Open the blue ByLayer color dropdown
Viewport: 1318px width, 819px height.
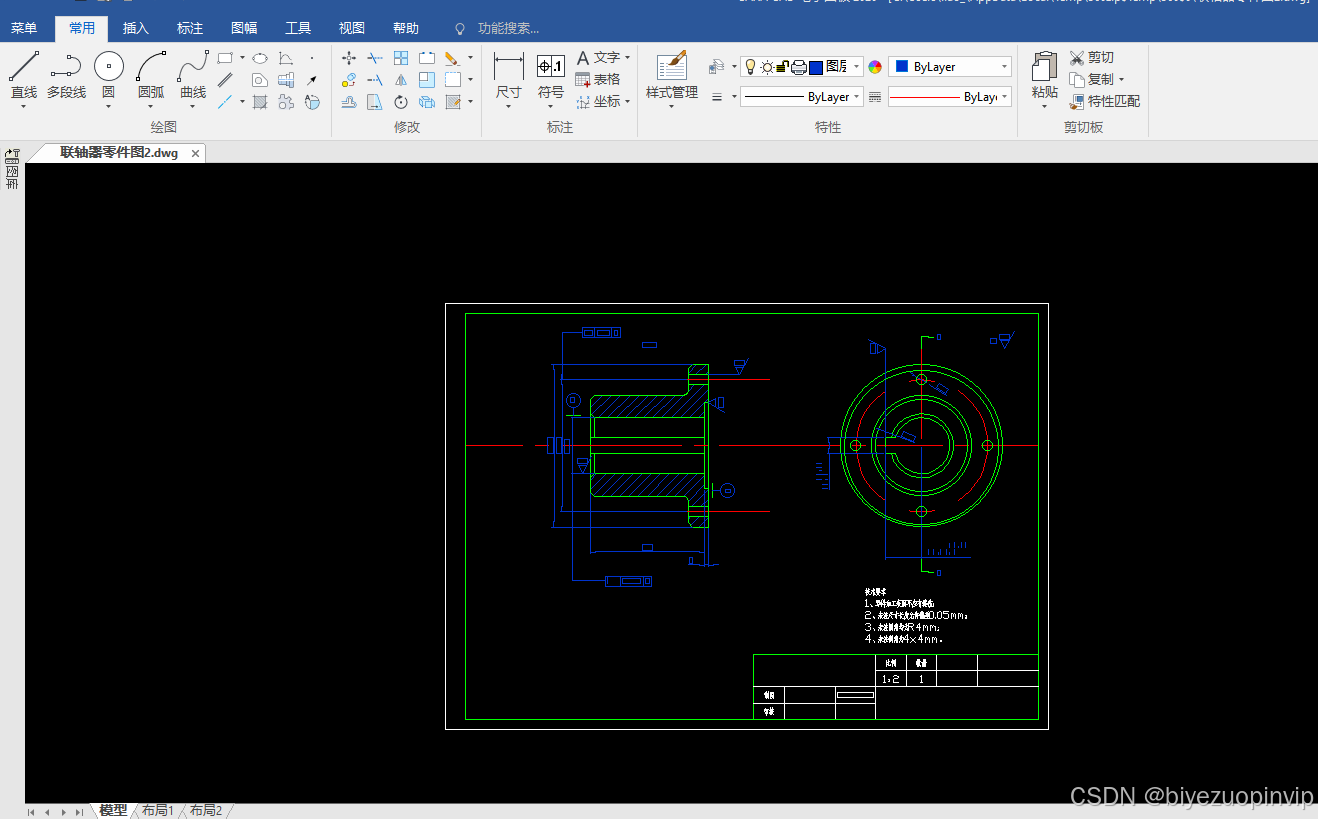click(950, 67)
